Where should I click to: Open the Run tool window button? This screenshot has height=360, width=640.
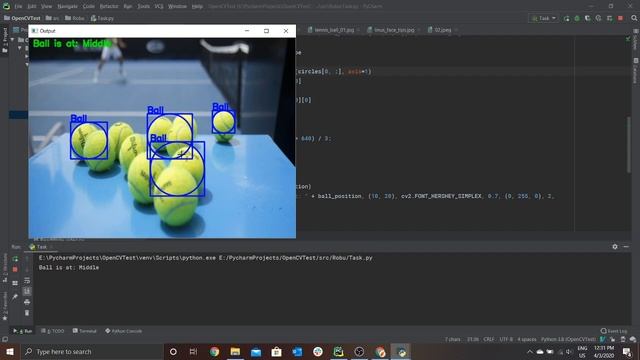click(23, 331)
